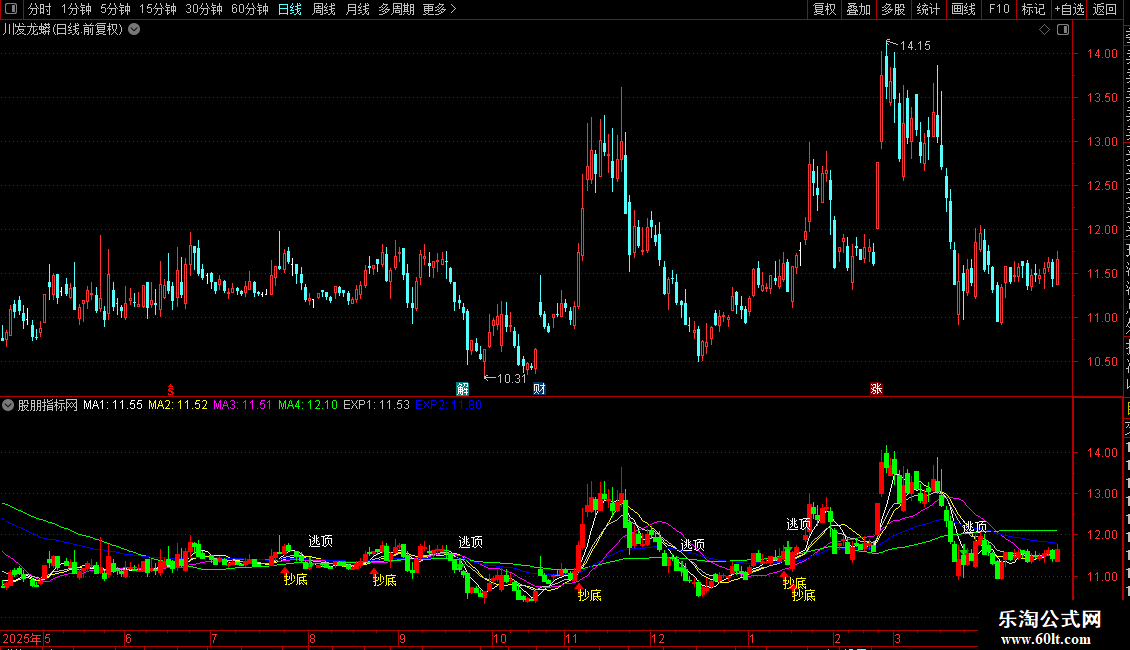Image resolution: width=1130 pixels, height=650 pixels.
Task: Click the red $ marker on time axis
Action: (x=171, y=390)
